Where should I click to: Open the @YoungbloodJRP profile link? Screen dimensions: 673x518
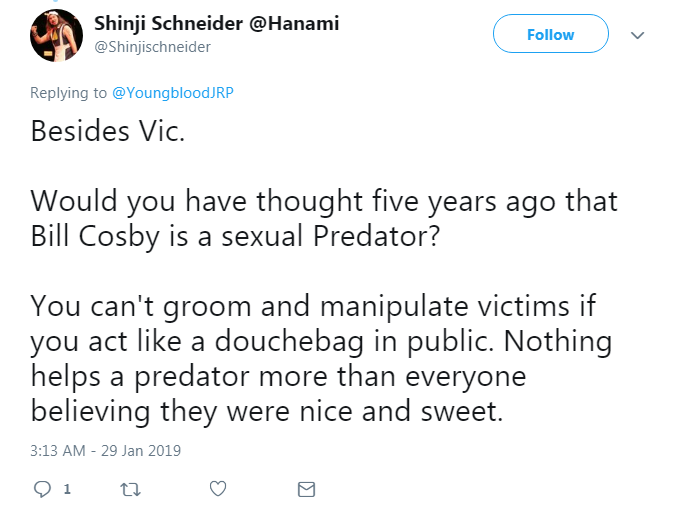click(x=173, y=93)
